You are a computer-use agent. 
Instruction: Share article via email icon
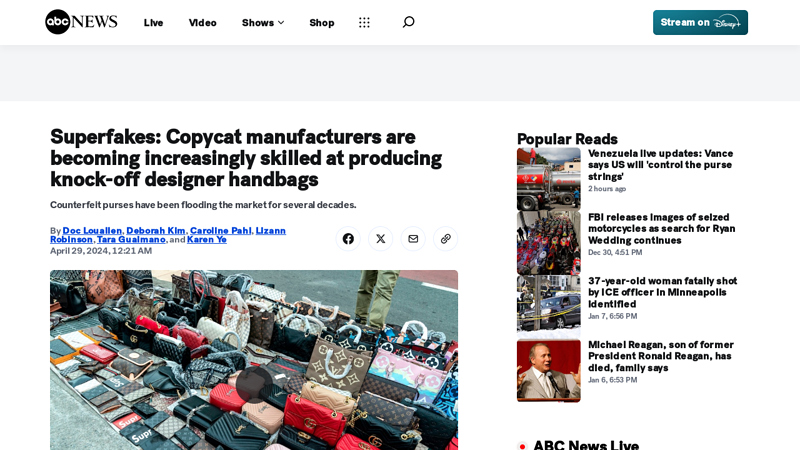(x=413, y=239)
